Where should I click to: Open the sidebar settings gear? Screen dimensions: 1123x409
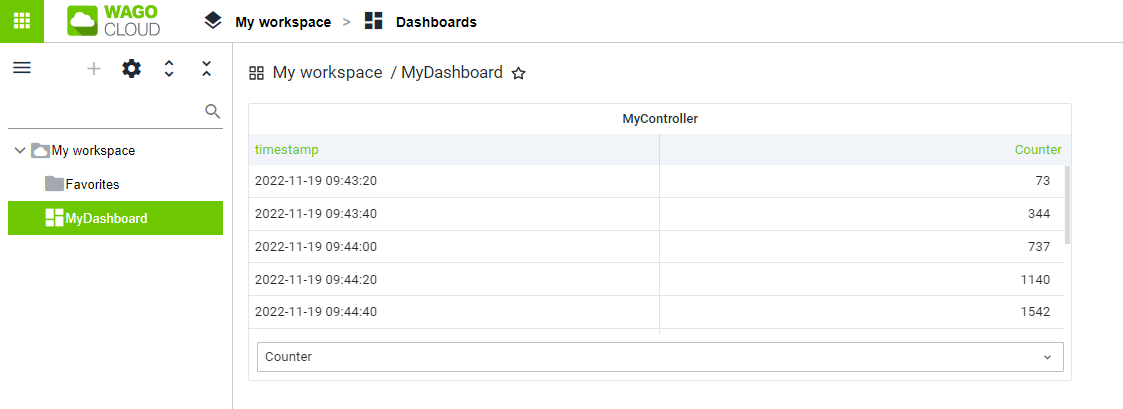coord(132,69)
